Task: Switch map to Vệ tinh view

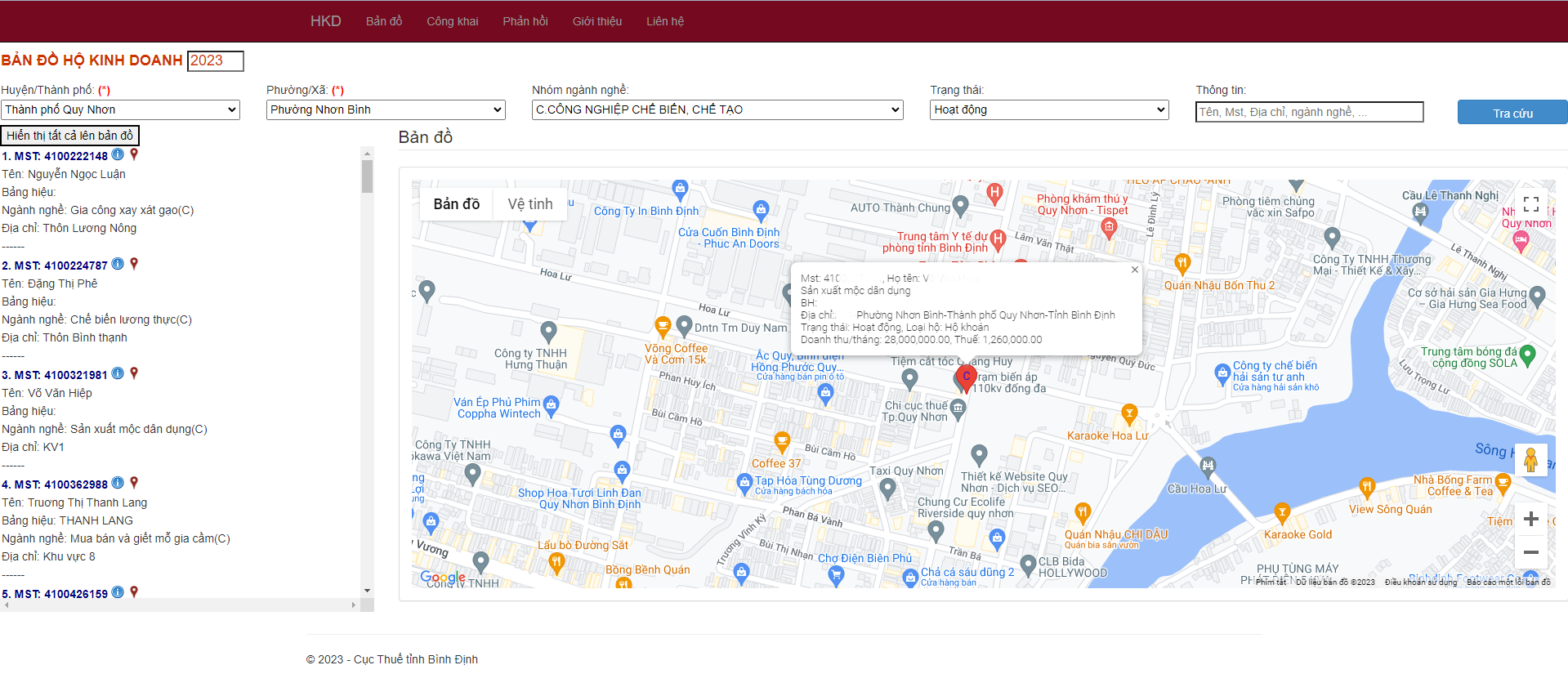Action: coord(529,204)
